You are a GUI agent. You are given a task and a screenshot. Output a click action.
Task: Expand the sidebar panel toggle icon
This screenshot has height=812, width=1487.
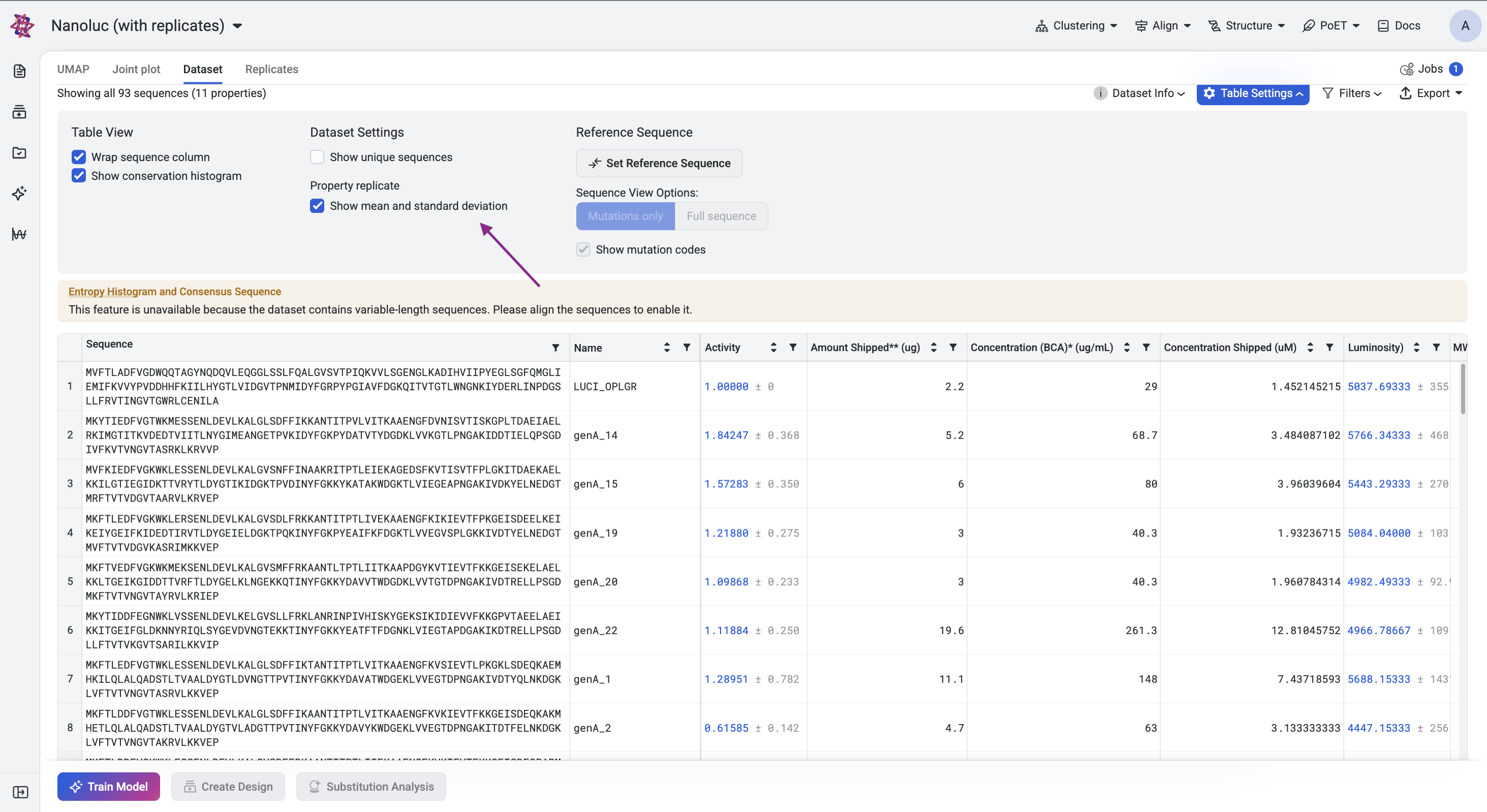coord(20,792)
